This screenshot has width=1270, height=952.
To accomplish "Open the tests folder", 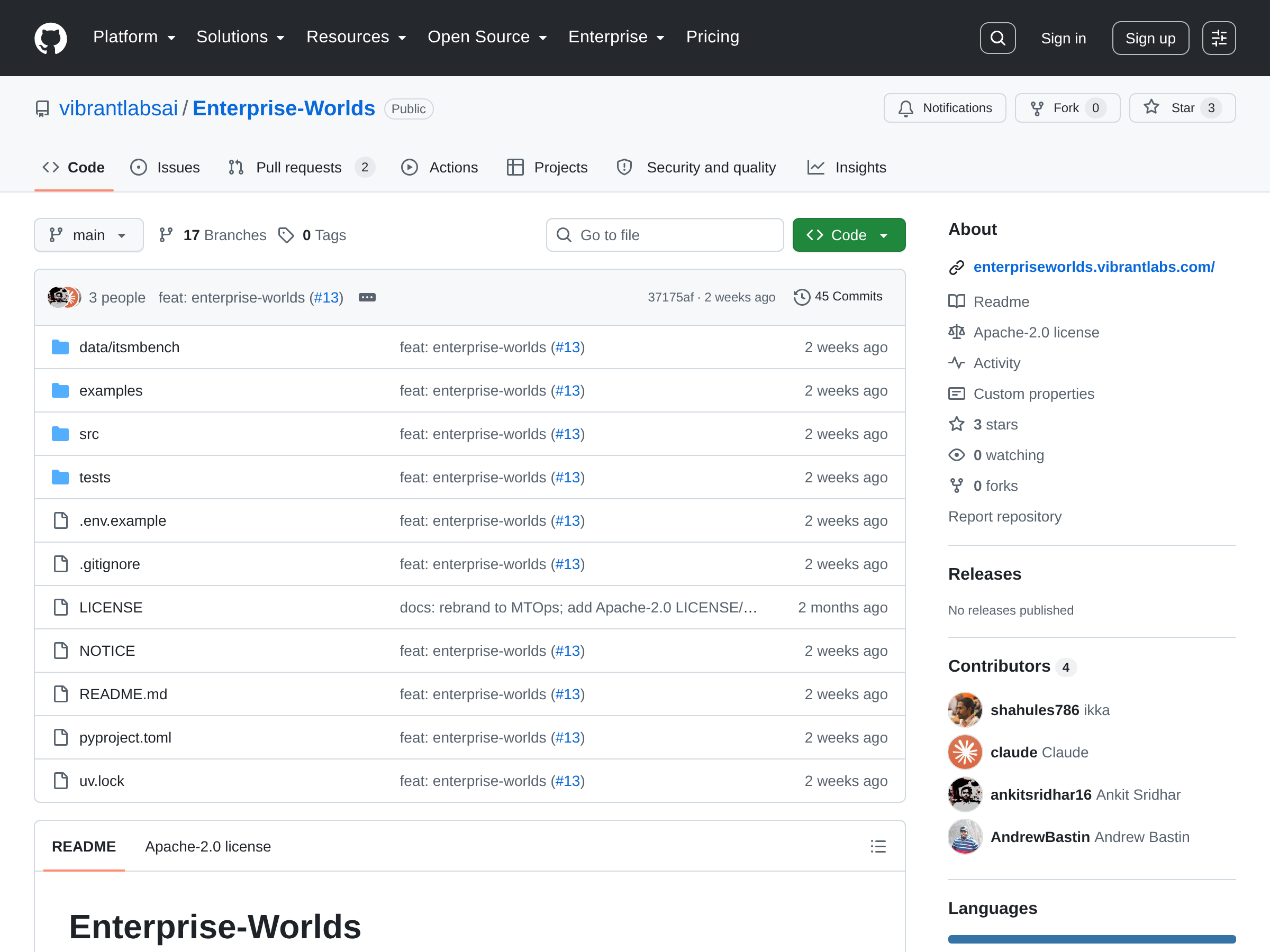I will (x=95, y=478).
